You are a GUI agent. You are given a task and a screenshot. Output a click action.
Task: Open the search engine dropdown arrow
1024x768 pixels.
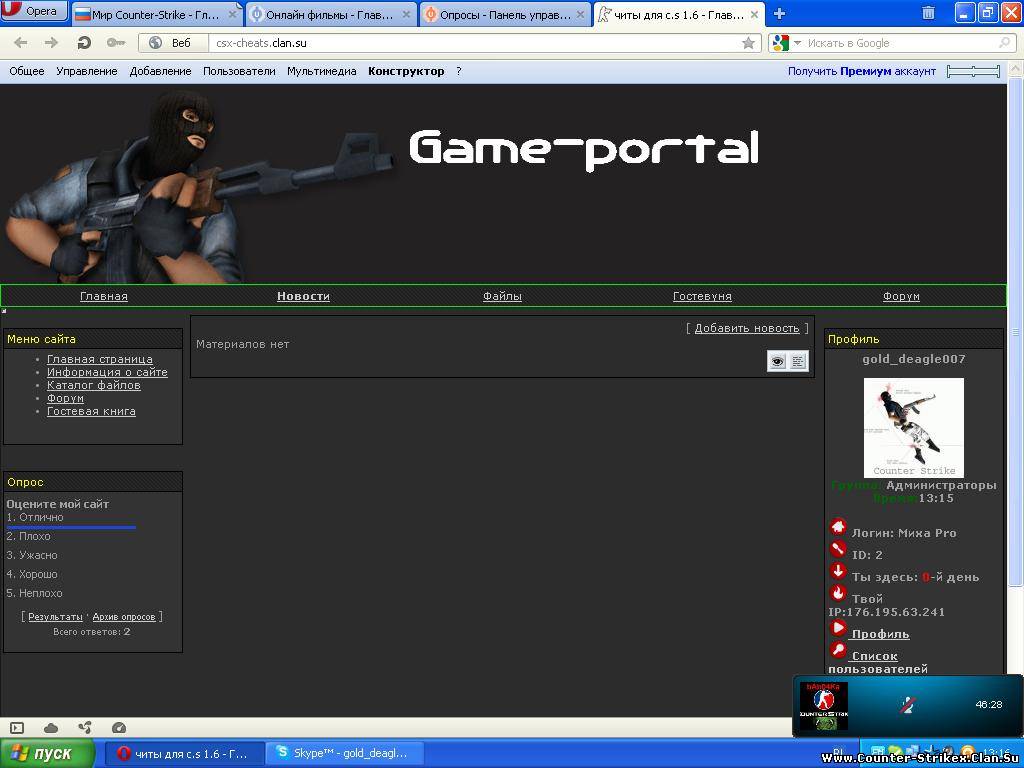[x=797, y=43]
